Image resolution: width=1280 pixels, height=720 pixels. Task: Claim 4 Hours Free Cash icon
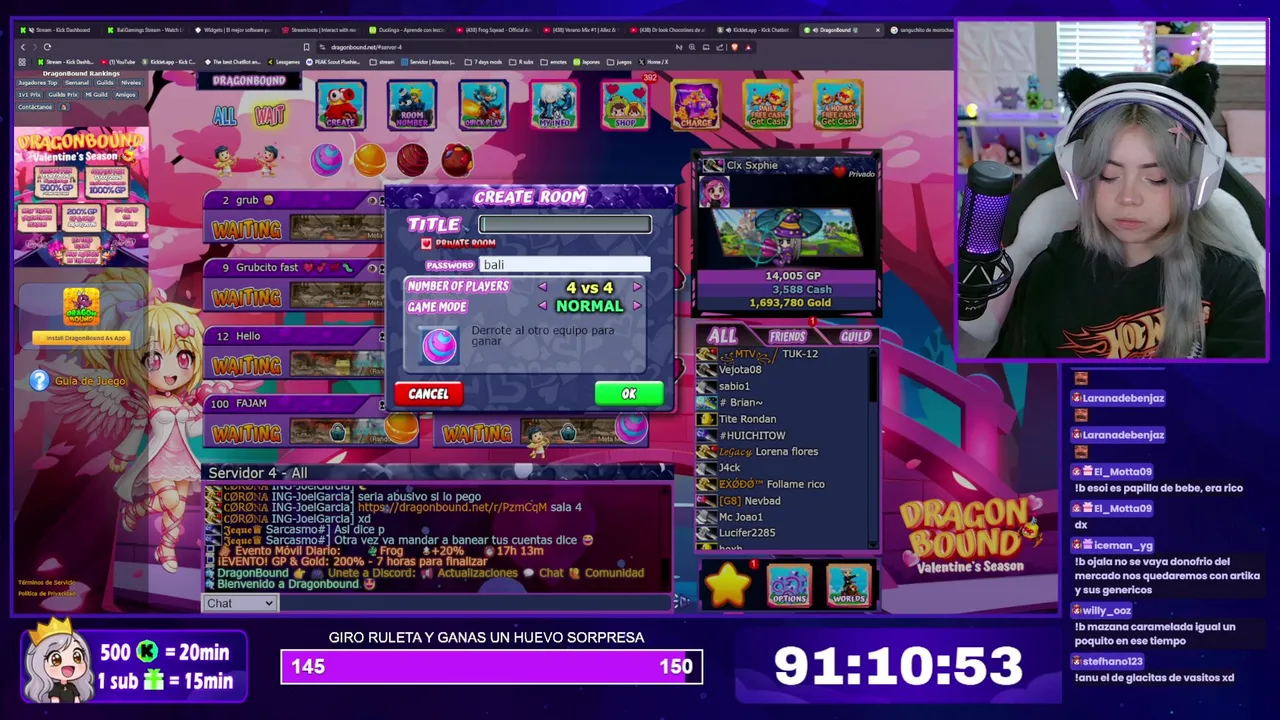pos(838,105)
